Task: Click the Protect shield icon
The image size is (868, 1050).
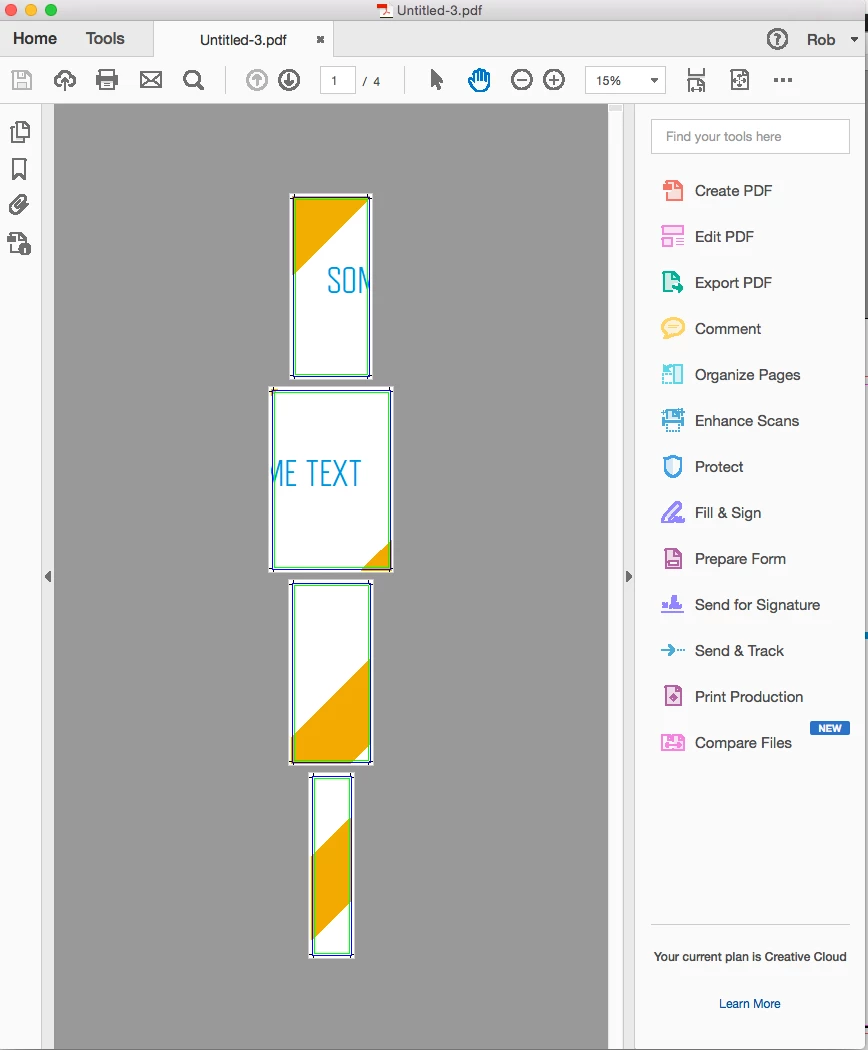Action: tap(672, 467)
